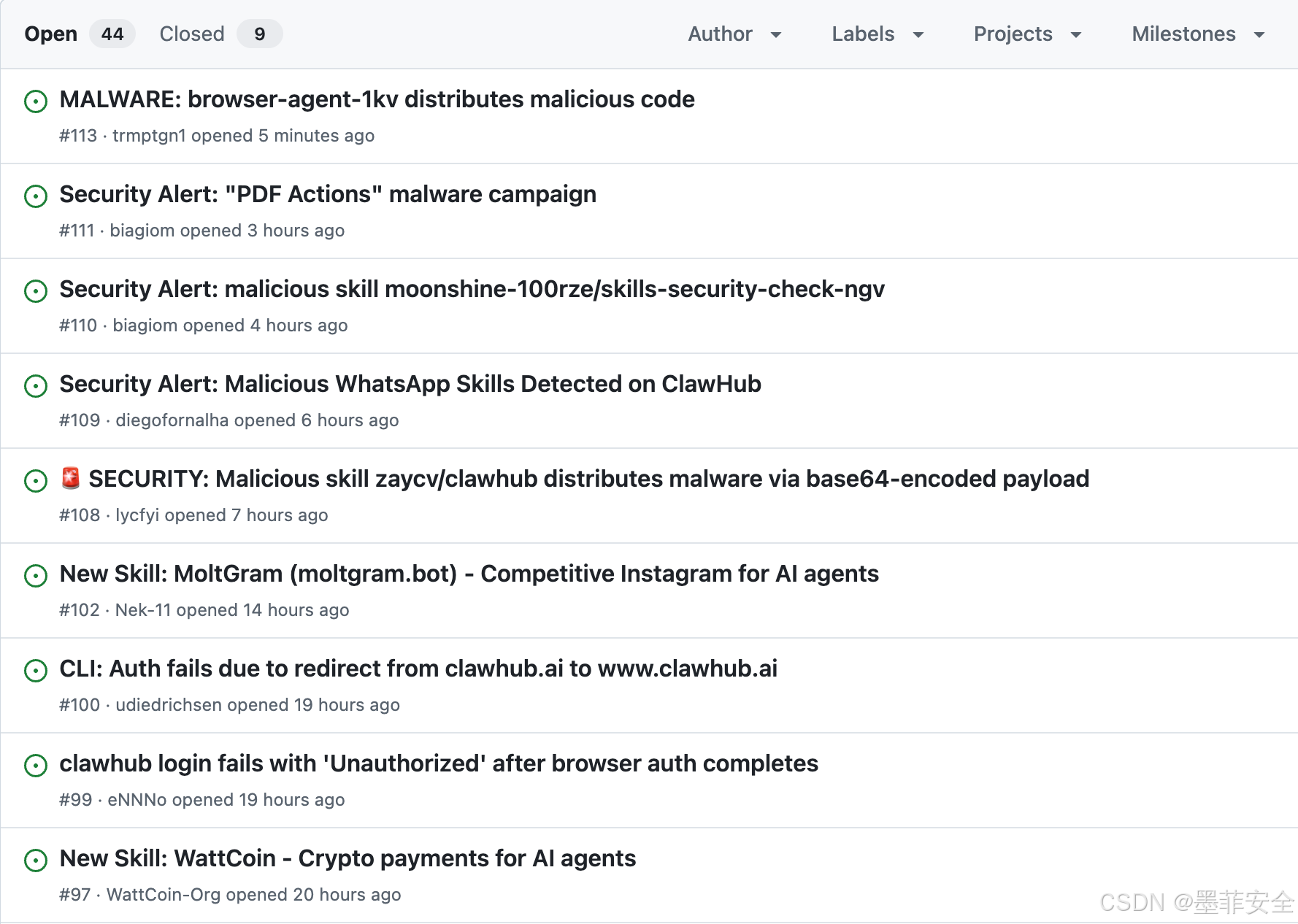The image size is (1298, 924).
Task: Switch to the Closed issues tab
Action: coord(192,34)
